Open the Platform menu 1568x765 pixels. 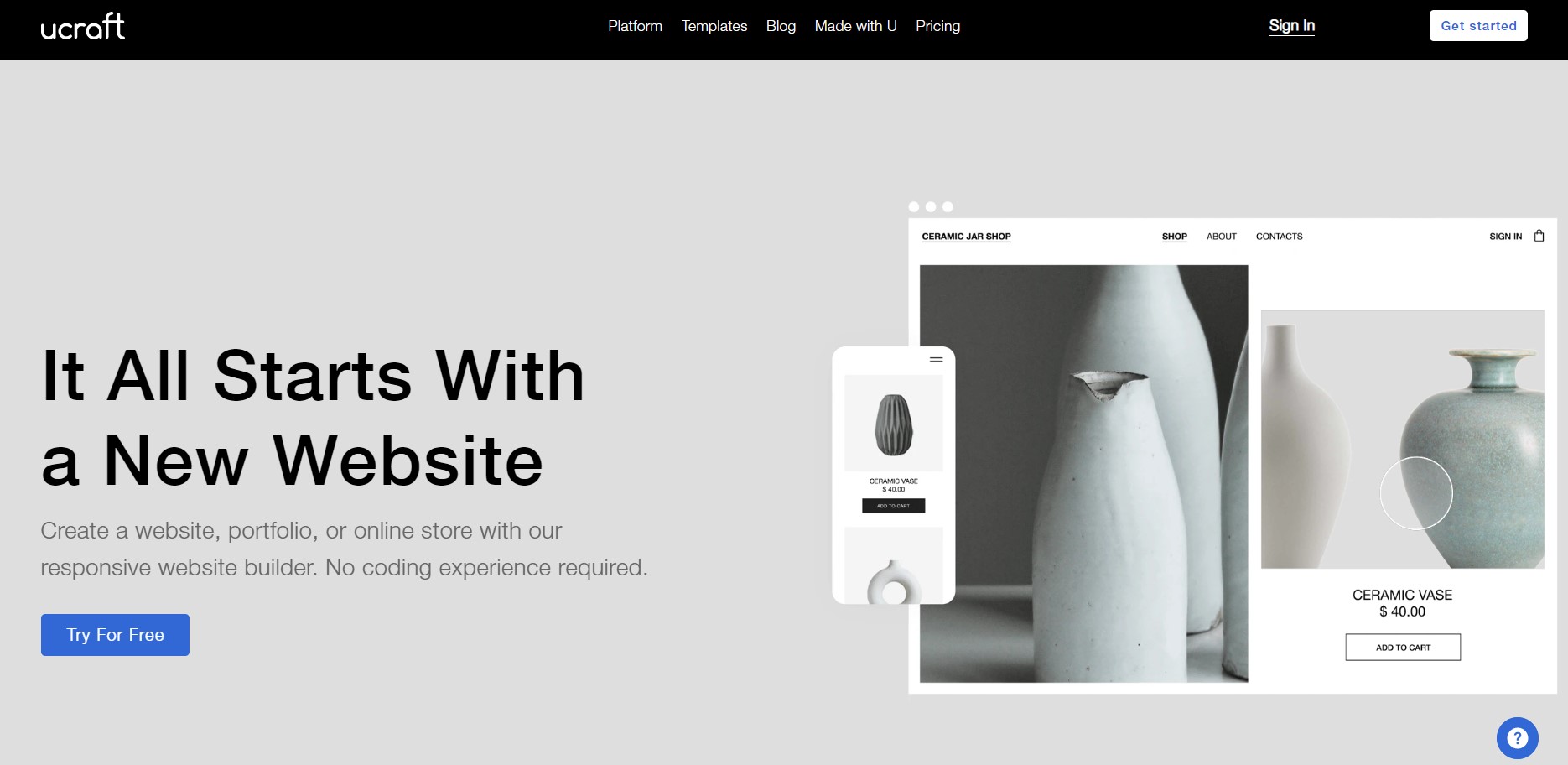pyautogui.click(x=635, y=26)
